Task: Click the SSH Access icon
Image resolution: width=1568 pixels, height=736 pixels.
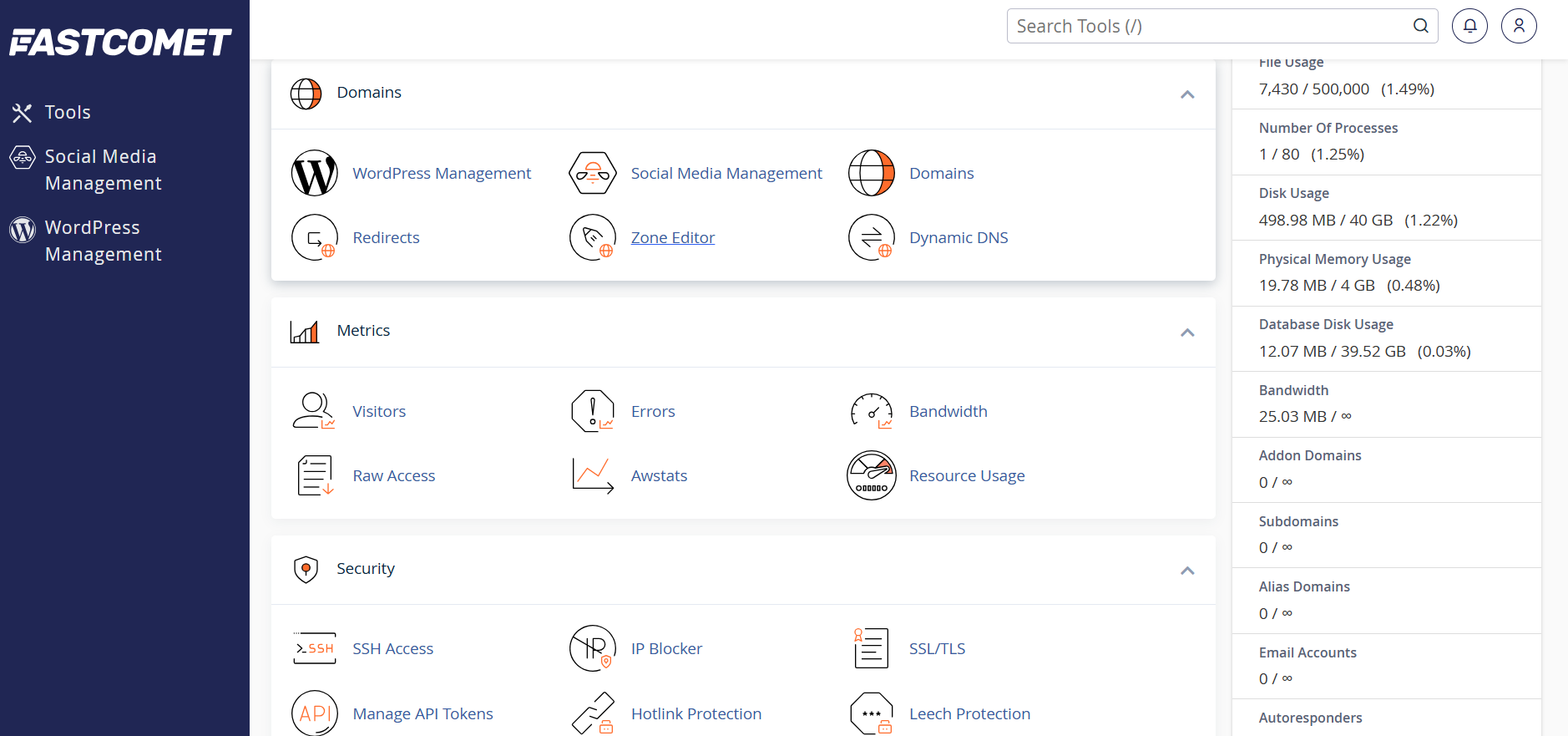Action: [315, 648]
